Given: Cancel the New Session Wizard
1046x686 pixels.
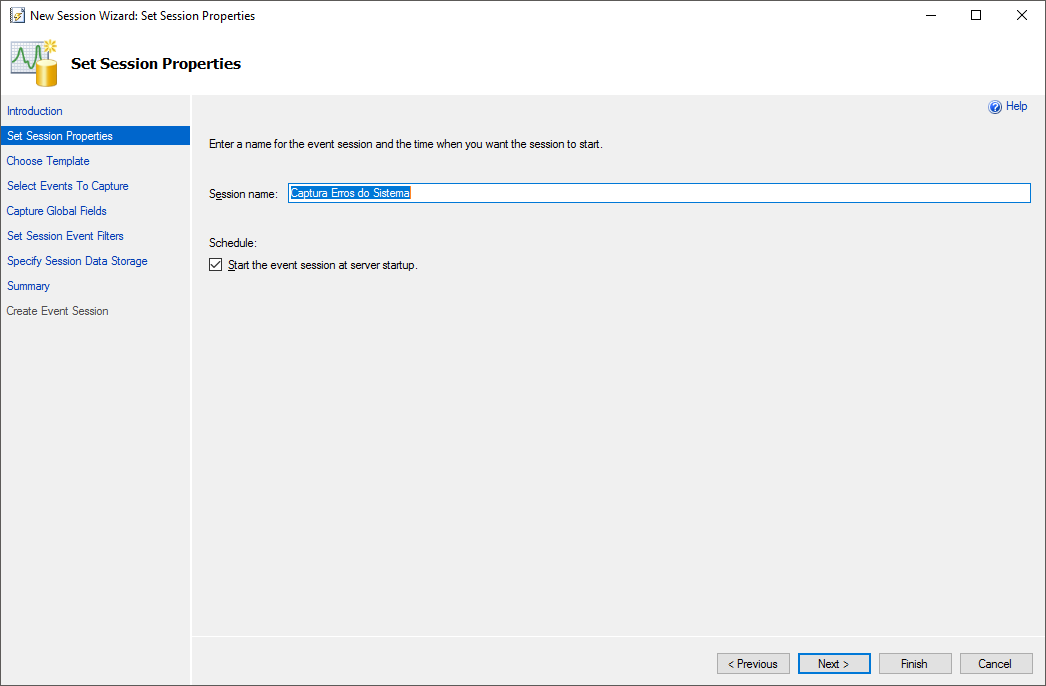Looking at the screenshot, I should (x=995, y=664).
